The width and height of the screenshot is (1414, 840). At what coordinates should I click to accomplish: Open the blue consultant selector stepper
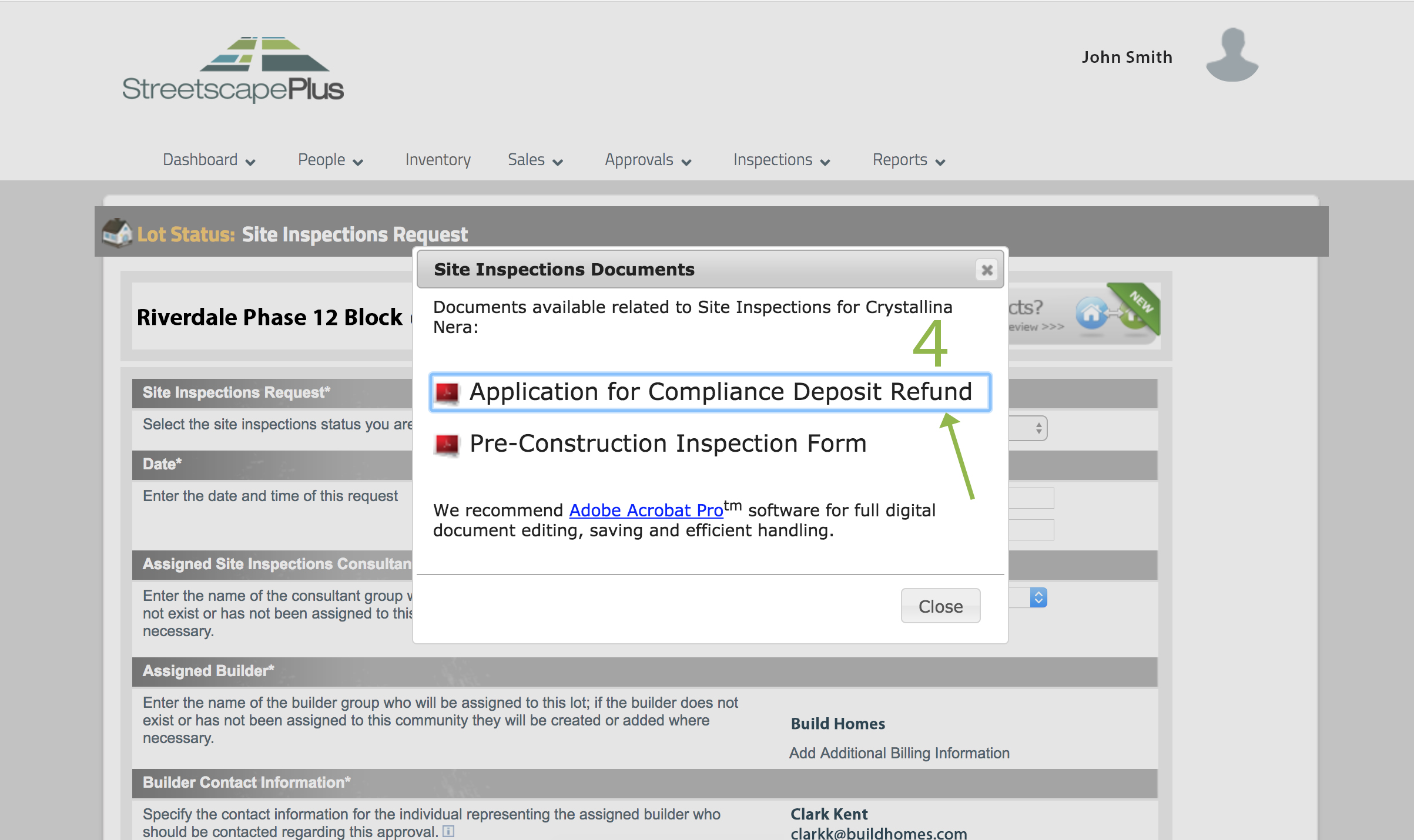pyautogui.click(x=1038, y=597)
